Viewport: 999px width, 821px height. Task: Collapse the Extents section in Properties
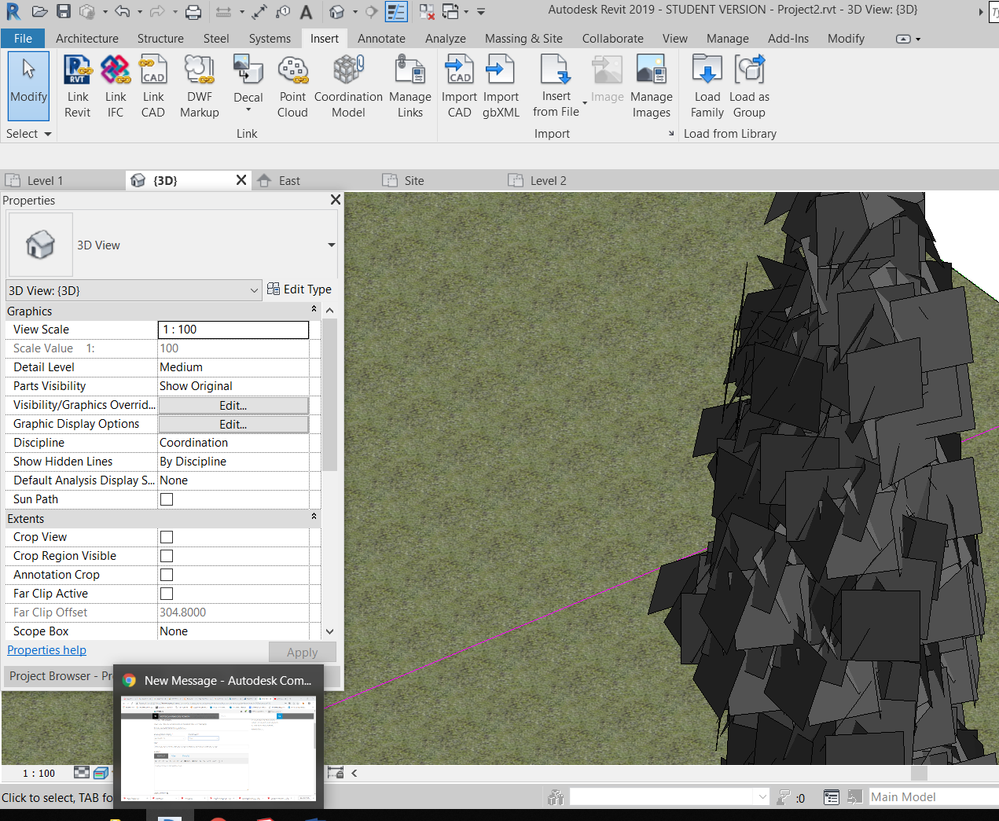tap(313, 517)
